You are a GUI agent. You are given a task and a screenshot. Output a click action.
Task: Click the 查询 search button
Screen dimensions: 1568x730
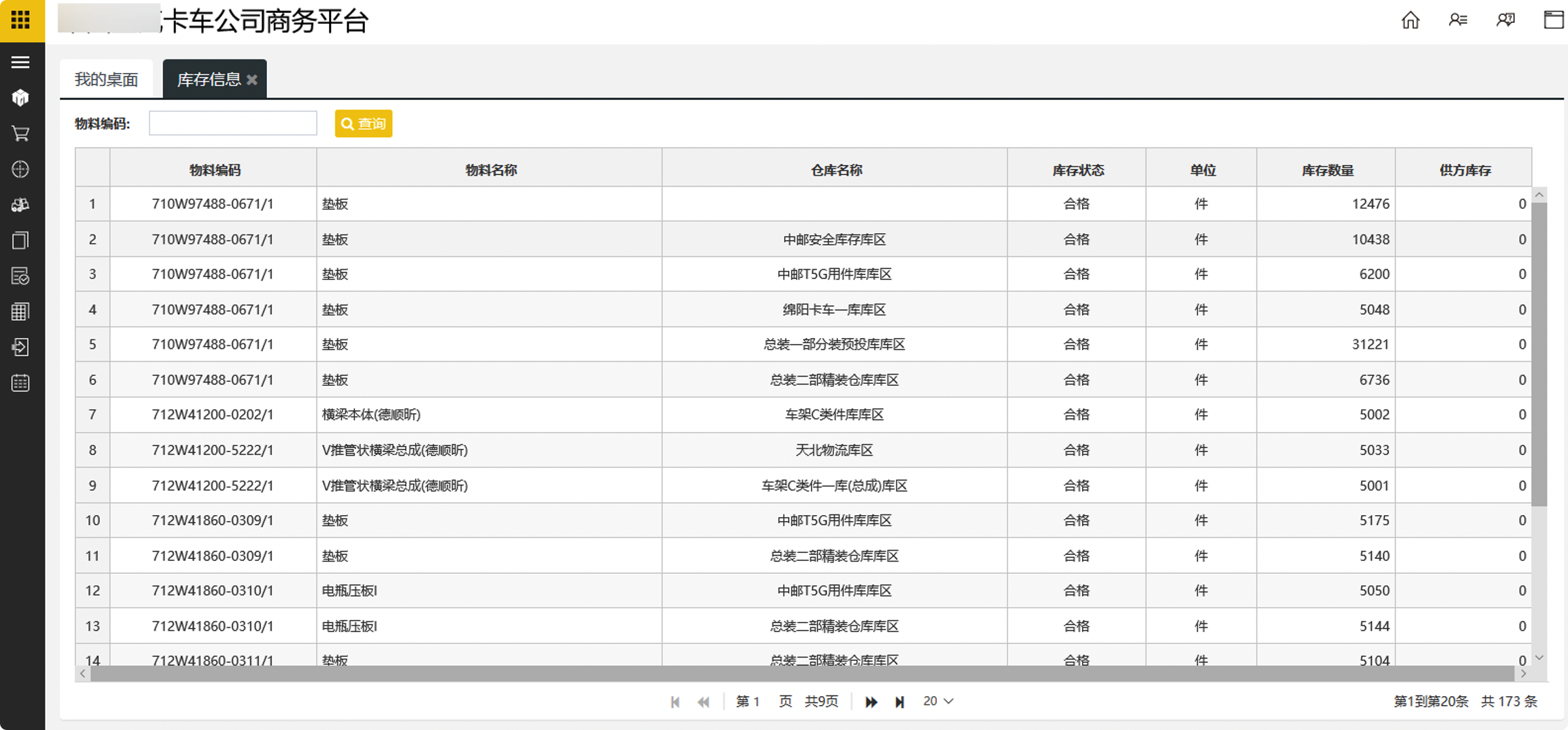364,124
